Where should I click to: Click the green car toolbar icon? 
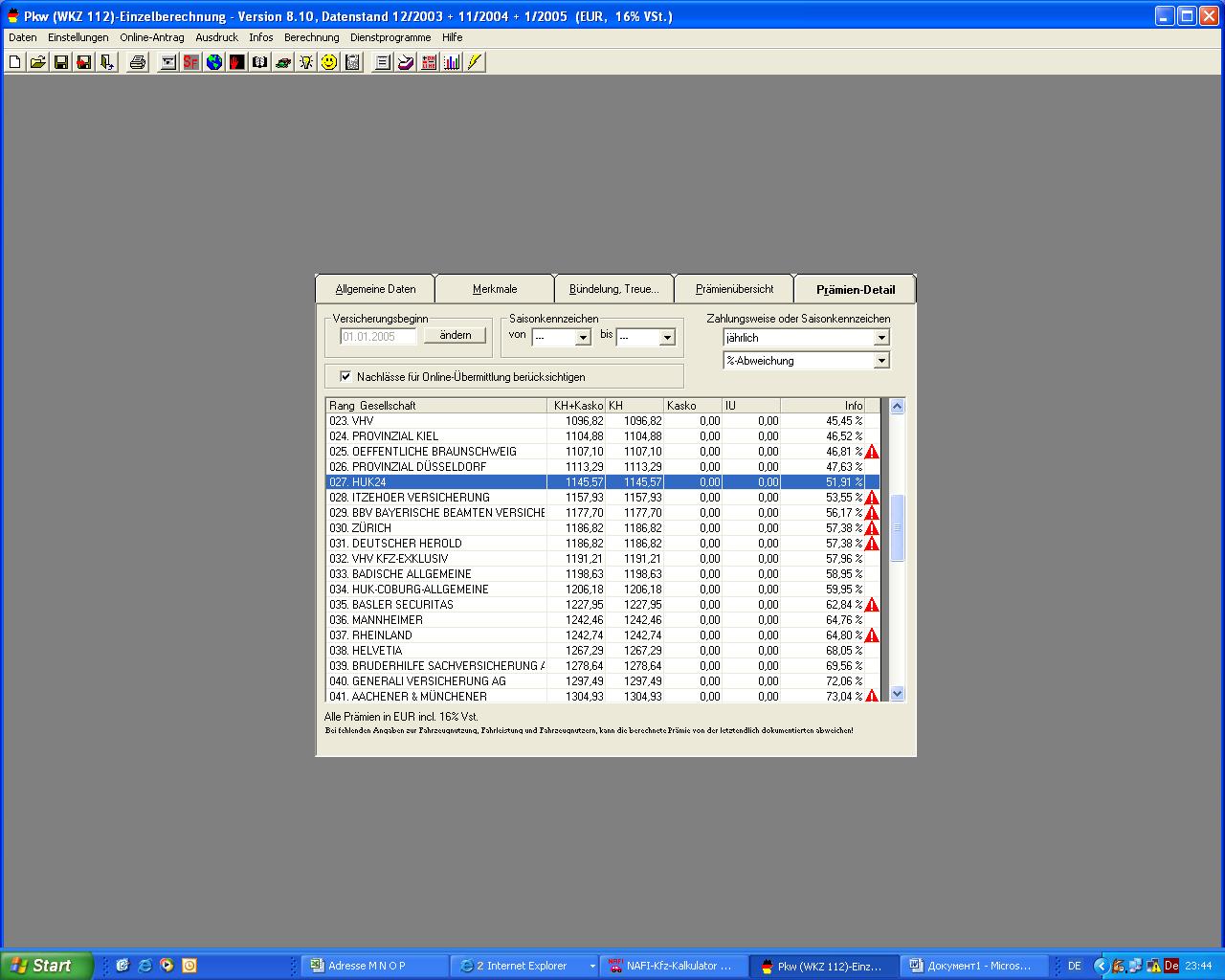(x=283, y=62)
